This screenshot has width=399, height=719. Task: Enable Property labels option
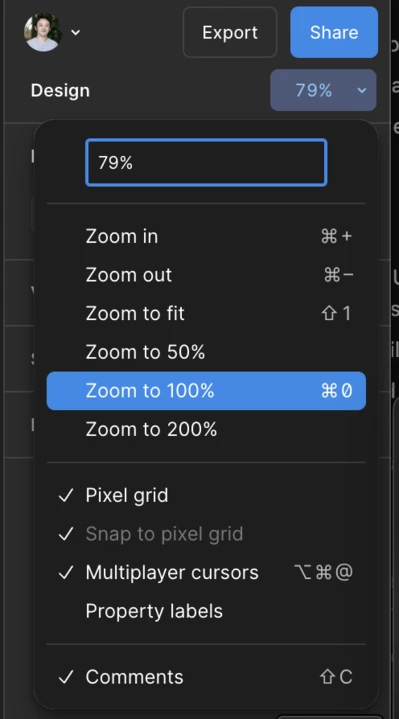click(x=206, y=611)
